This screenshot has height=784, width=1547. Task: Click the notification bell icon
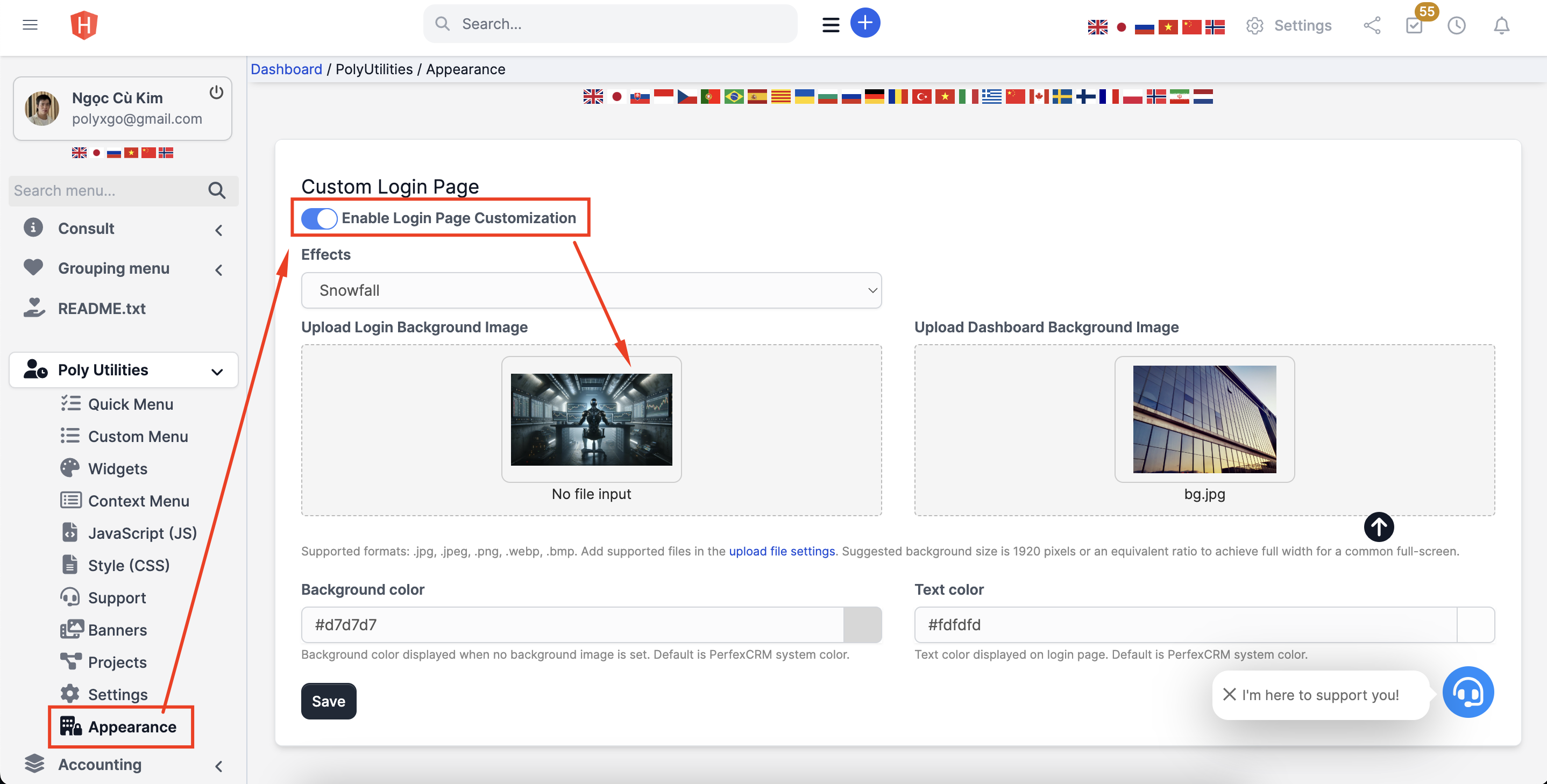1501,26
